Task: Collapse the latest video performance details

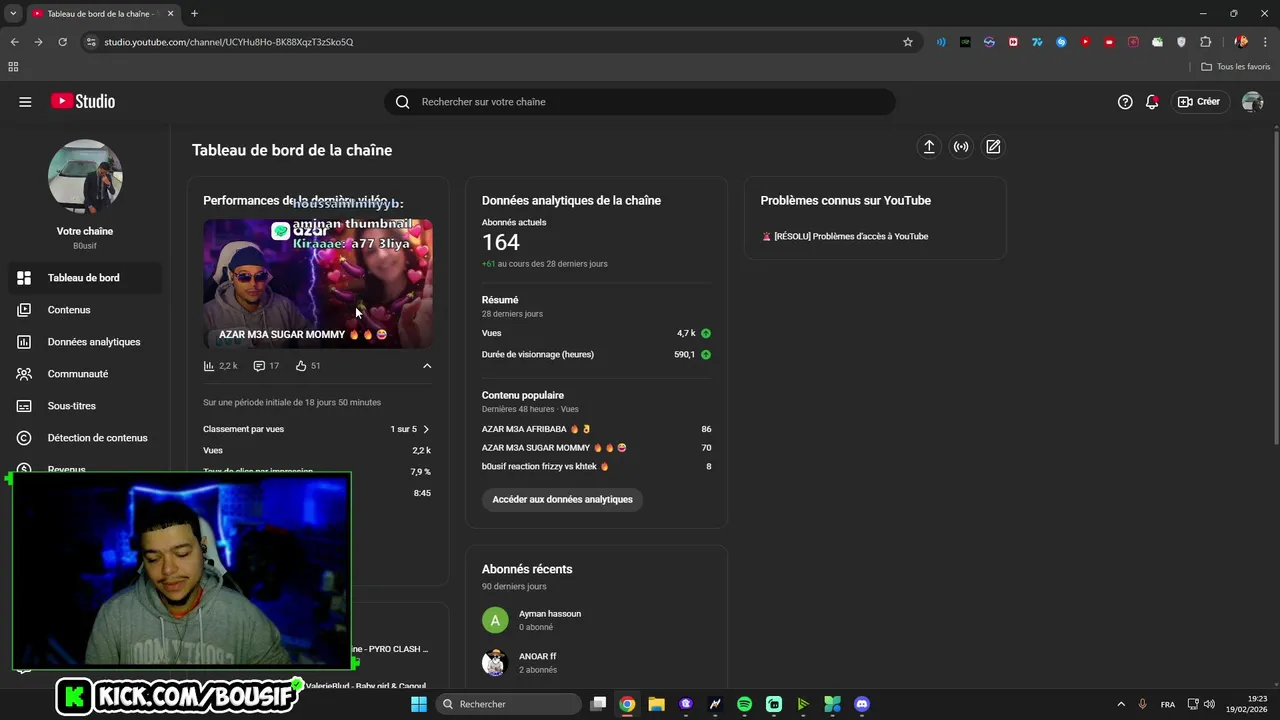Action: (427, 366)
